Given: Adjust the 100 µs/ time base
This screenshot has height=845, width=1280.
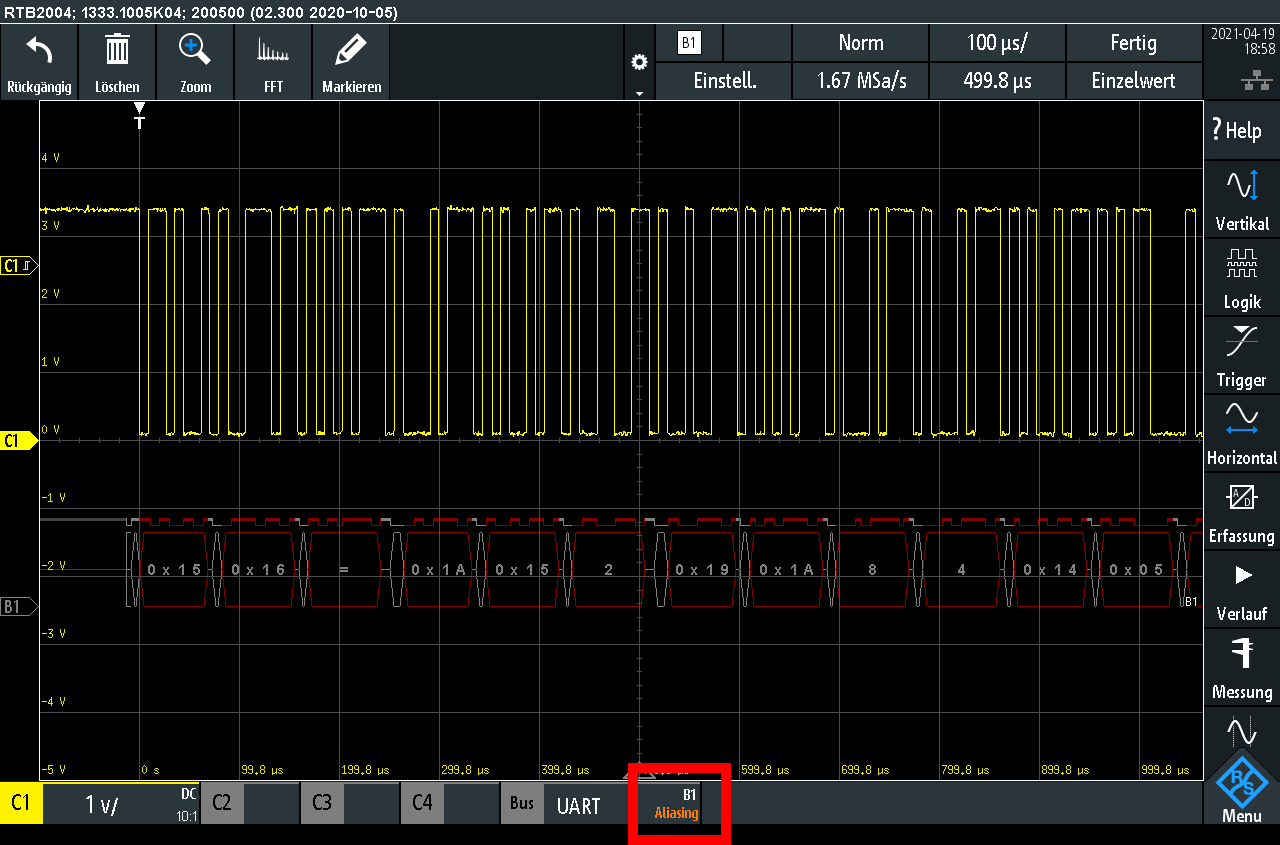Looking at the screenshot, I should (x=997, y=43).
